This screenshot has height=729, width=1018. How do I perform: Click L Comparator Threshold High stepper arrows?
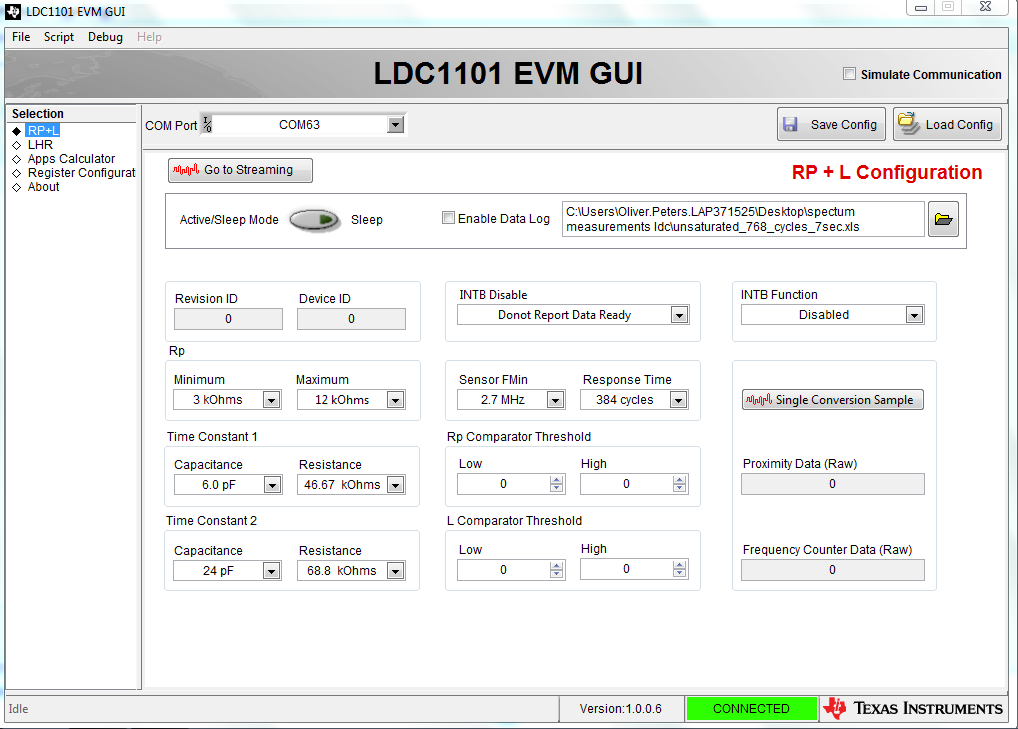click(680, 569)
